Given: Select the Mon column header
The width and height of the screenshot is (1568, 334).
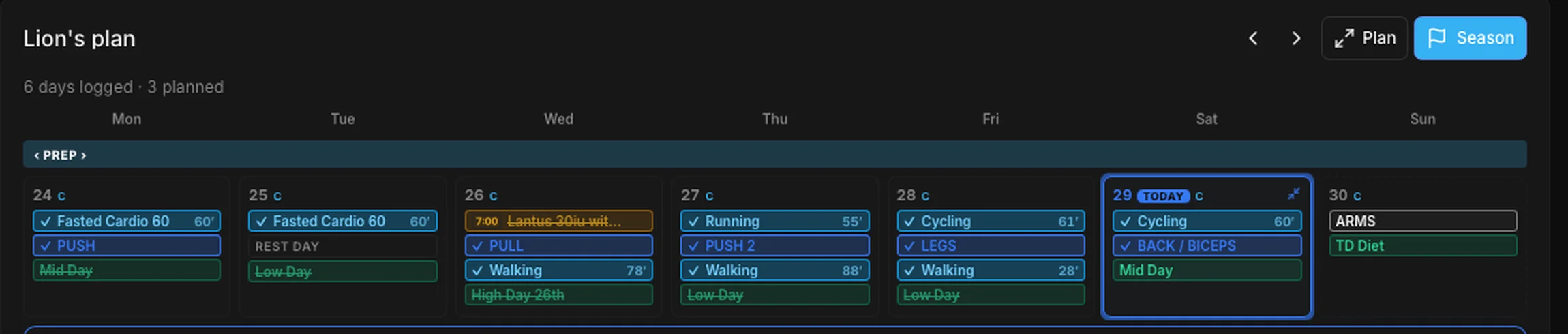Looking at the screenshot, I should 127,119.
